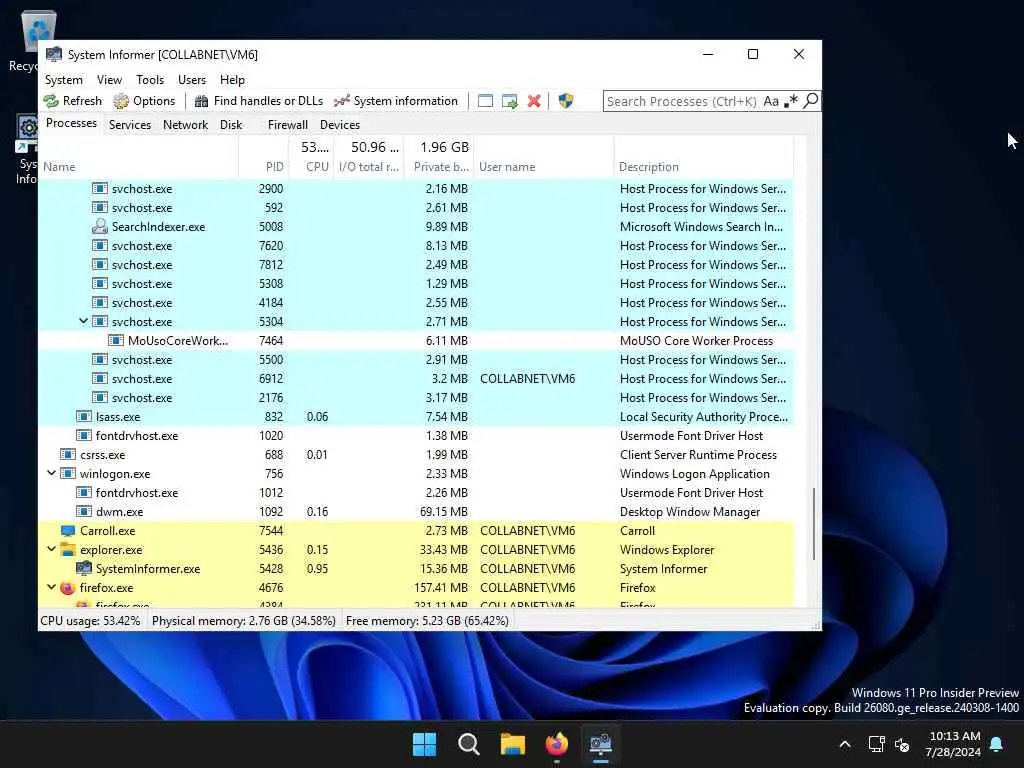This screenshot has height=768, width=1024.
Task: Select the Processes tab
Action: point(71,123)
